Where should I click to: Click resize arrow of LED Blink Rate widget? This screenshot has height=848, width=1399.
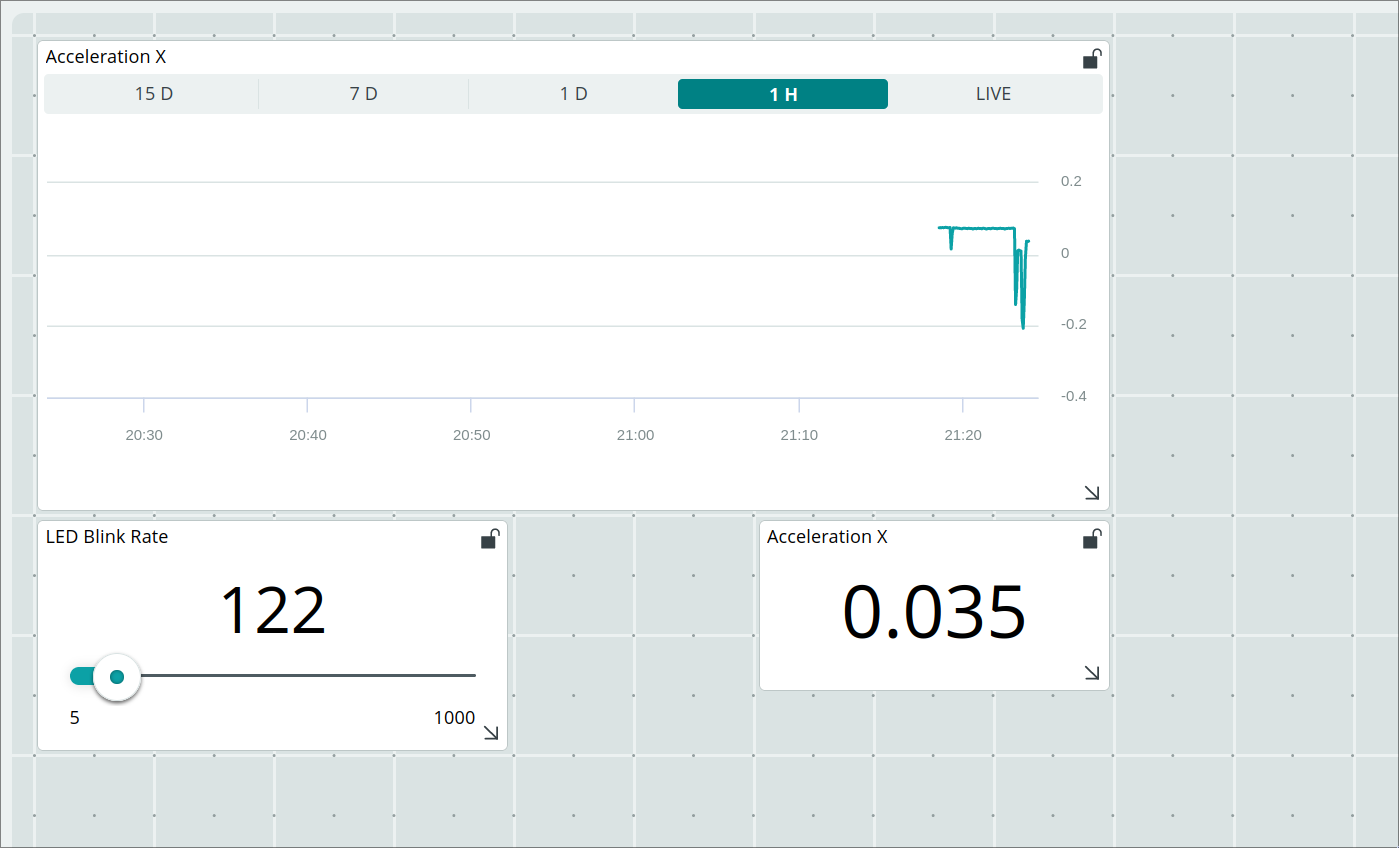point(491,732)
